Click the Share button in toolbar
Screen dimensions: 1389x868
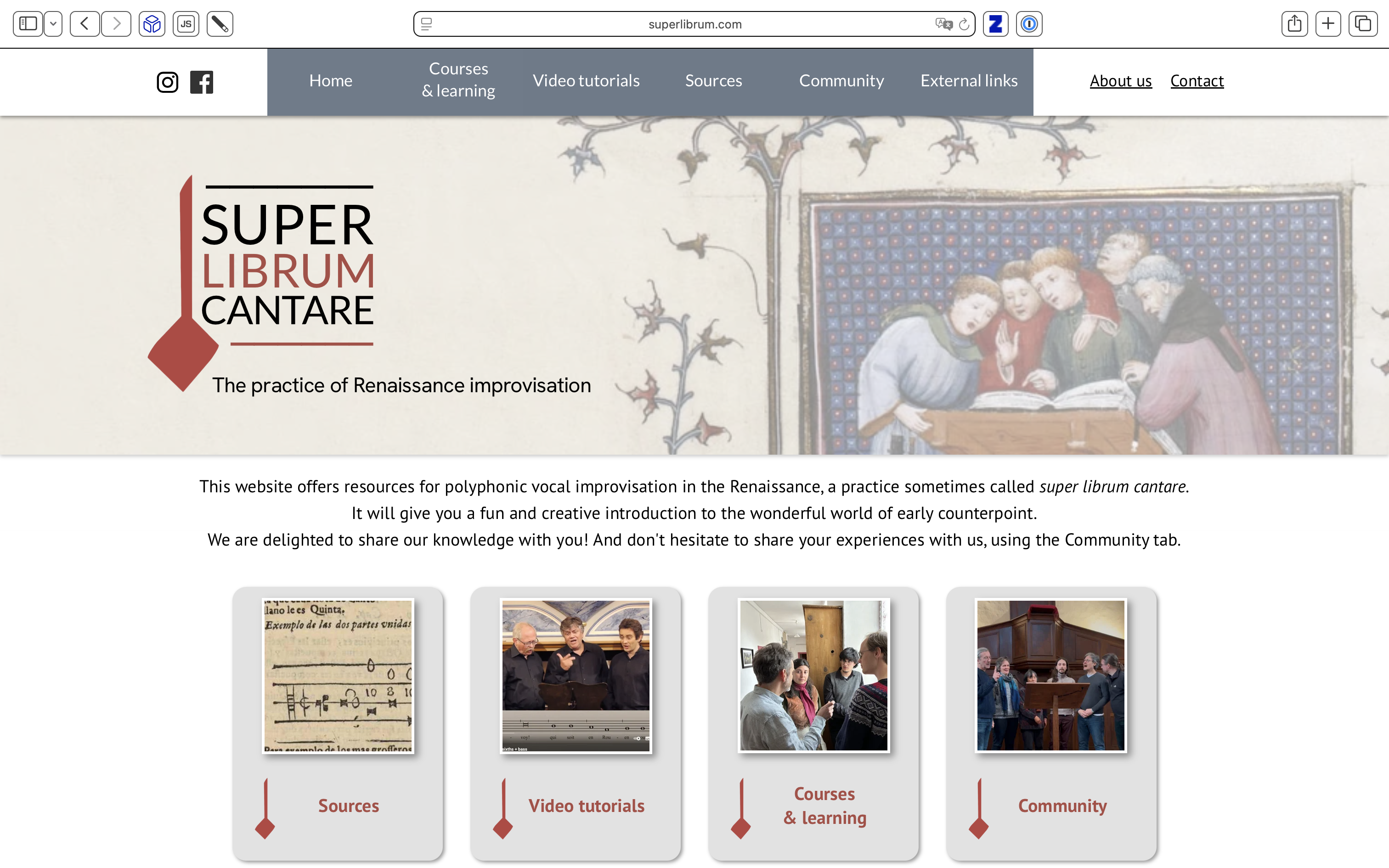pyautogui.click(x=1294, y=24)
